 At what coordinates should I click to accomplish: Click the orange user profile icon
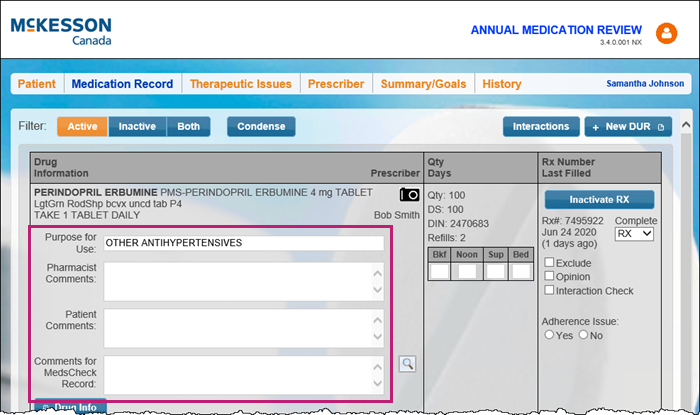pos(666,33)
